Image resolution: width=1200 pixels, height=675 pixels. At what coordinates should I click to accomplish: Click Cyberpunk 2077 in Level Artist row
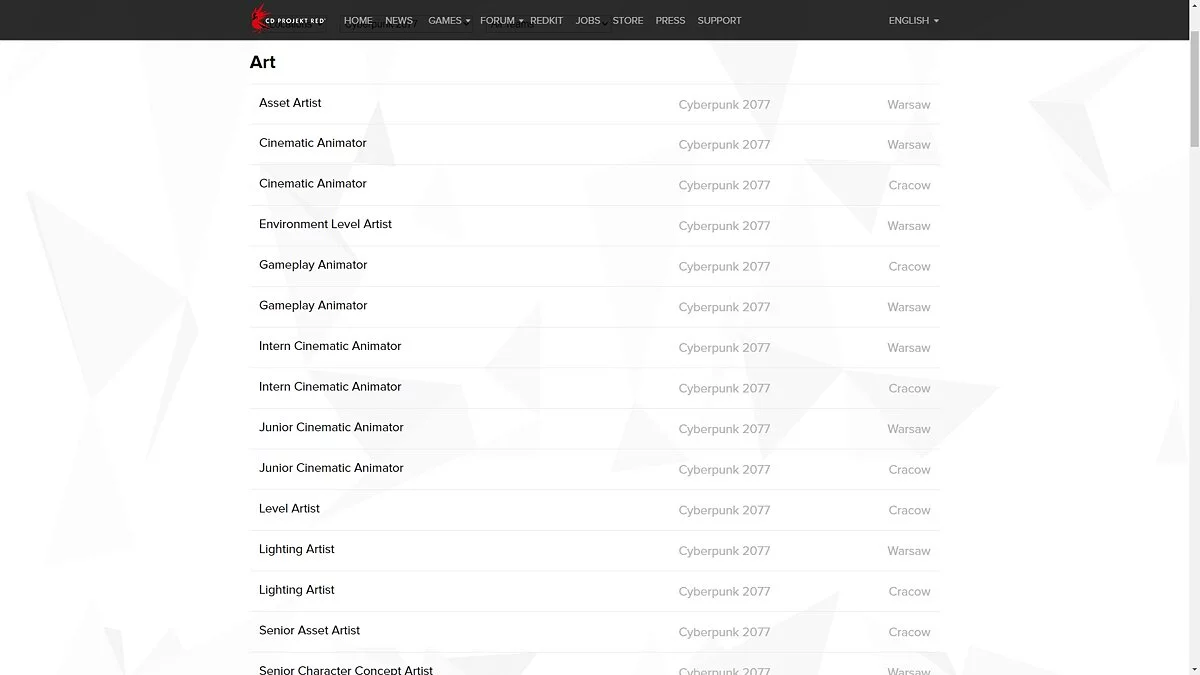[x=724, y=510]
